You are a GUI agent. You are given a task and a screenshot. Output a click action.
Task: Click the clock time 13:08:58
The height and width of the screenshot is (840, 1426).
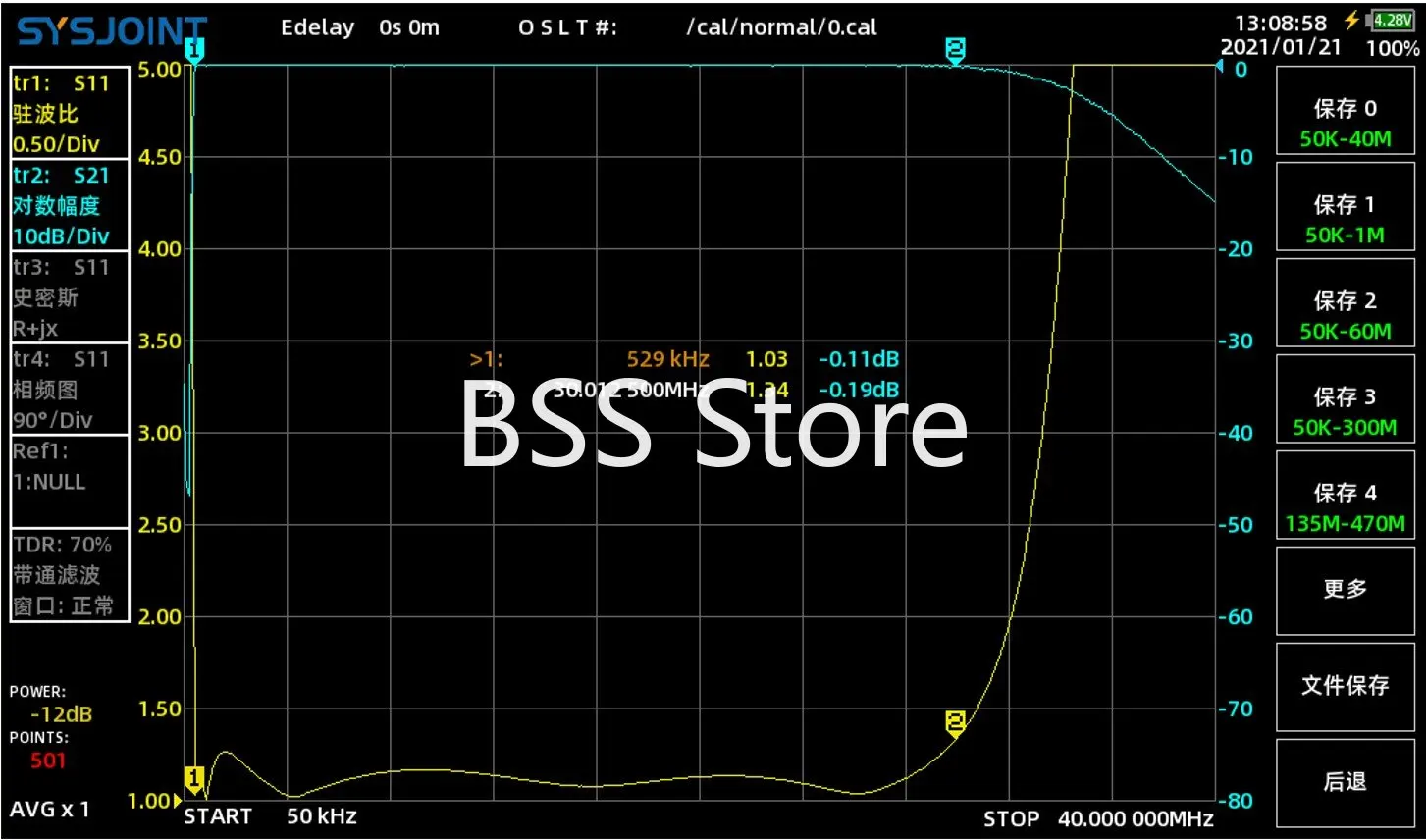click(1280, 23)
